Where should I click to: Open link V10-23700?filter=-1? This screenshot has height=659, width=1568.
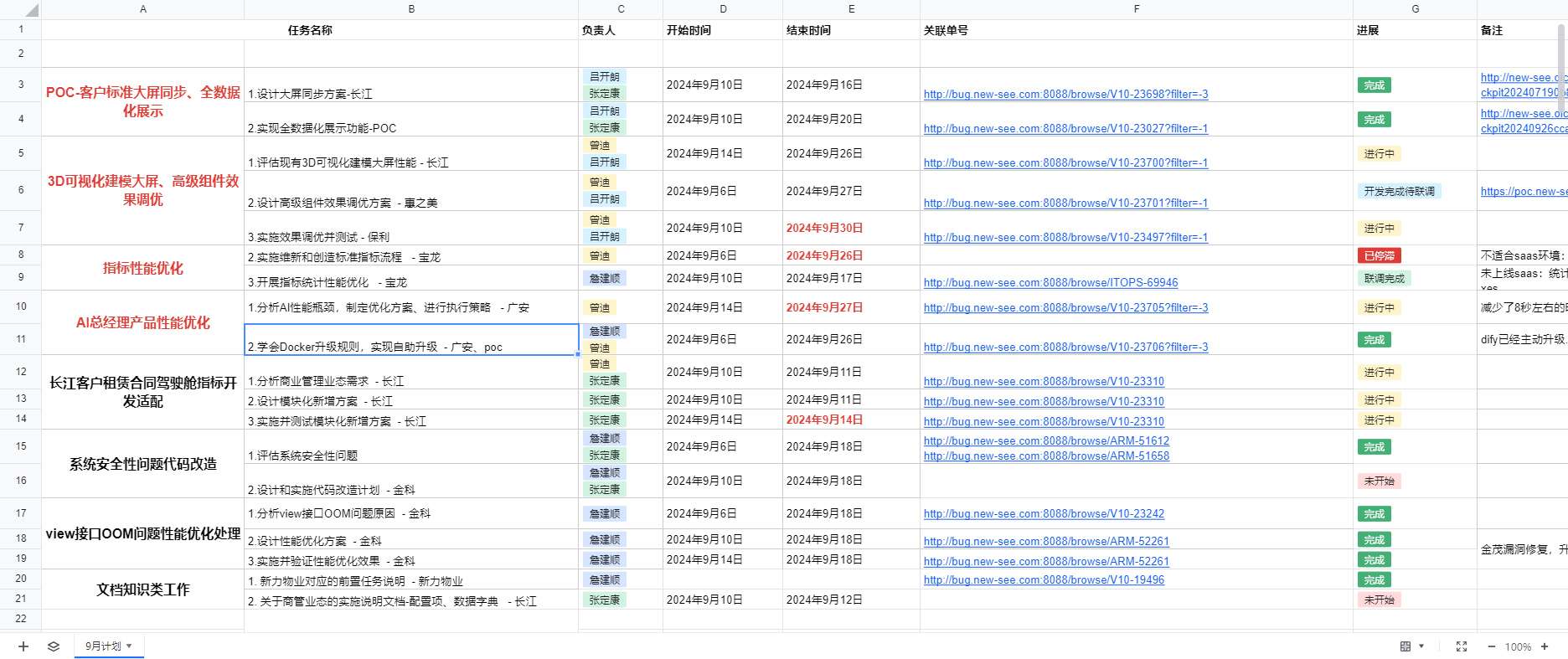(1065, 163)
